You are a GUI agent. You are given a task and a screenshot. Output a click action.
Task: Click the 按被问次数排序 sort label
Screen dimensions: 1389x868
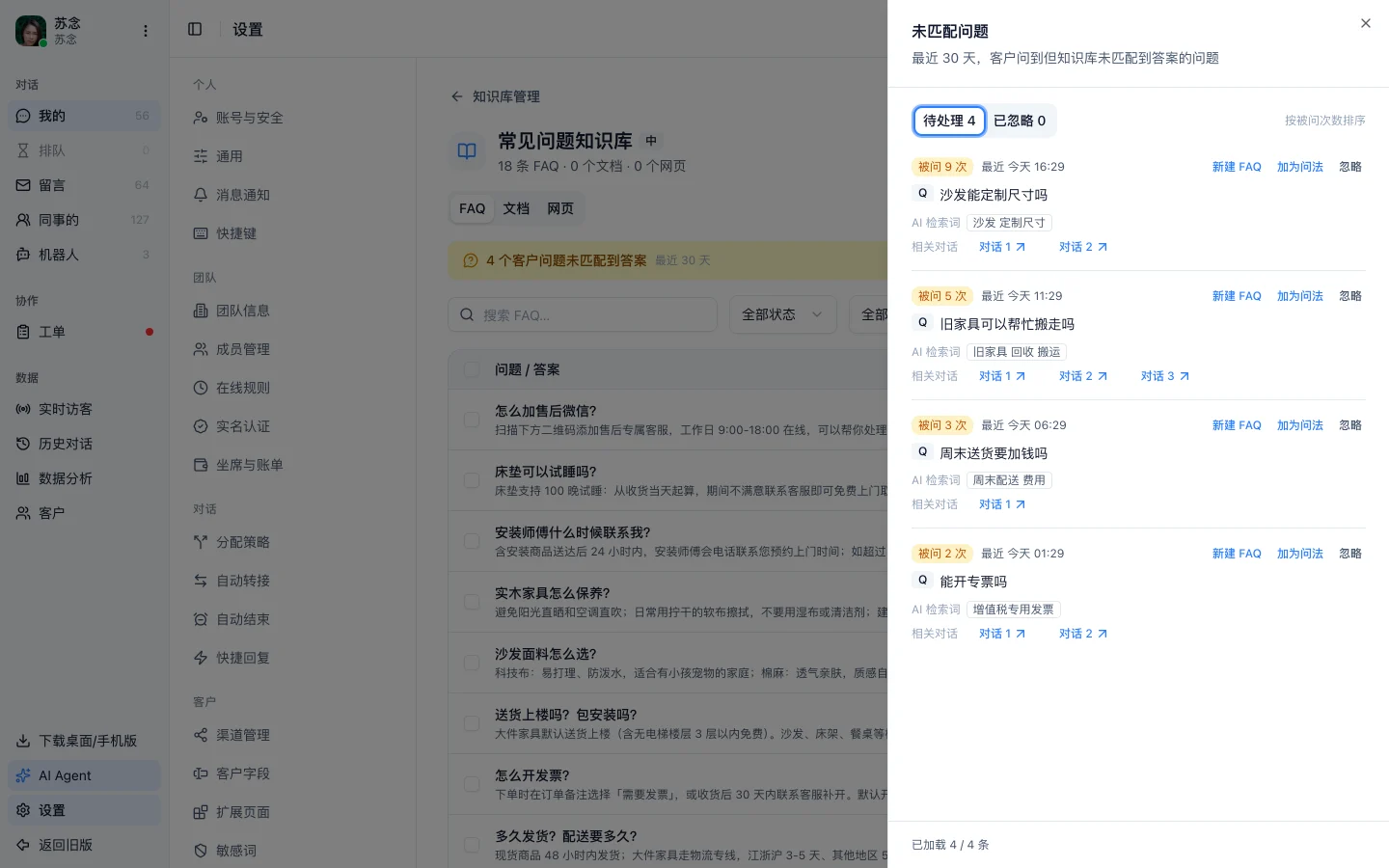pos(1324,121)
